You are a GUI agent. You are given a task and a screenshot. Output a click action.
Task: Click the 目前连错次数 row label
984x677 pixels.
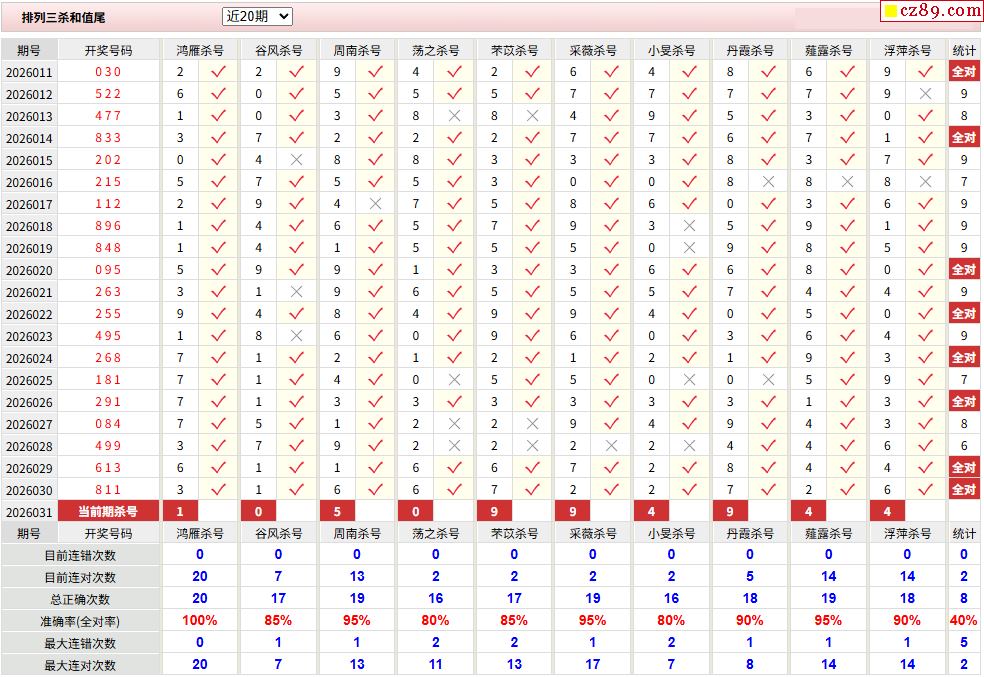[80, 556]
